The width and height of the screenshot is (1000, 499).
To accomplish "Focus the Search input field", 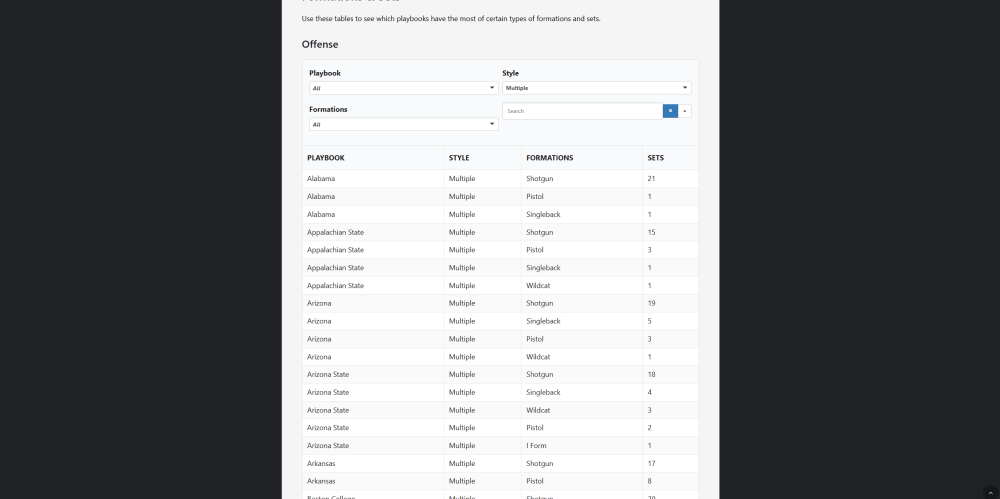I will [x=582, y=111].
